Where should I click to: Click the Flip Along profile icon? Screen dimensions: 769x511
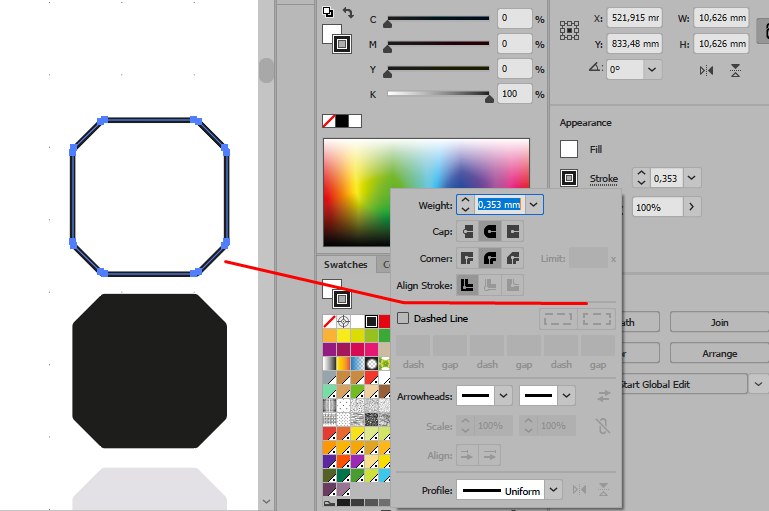tap(579, 489)
